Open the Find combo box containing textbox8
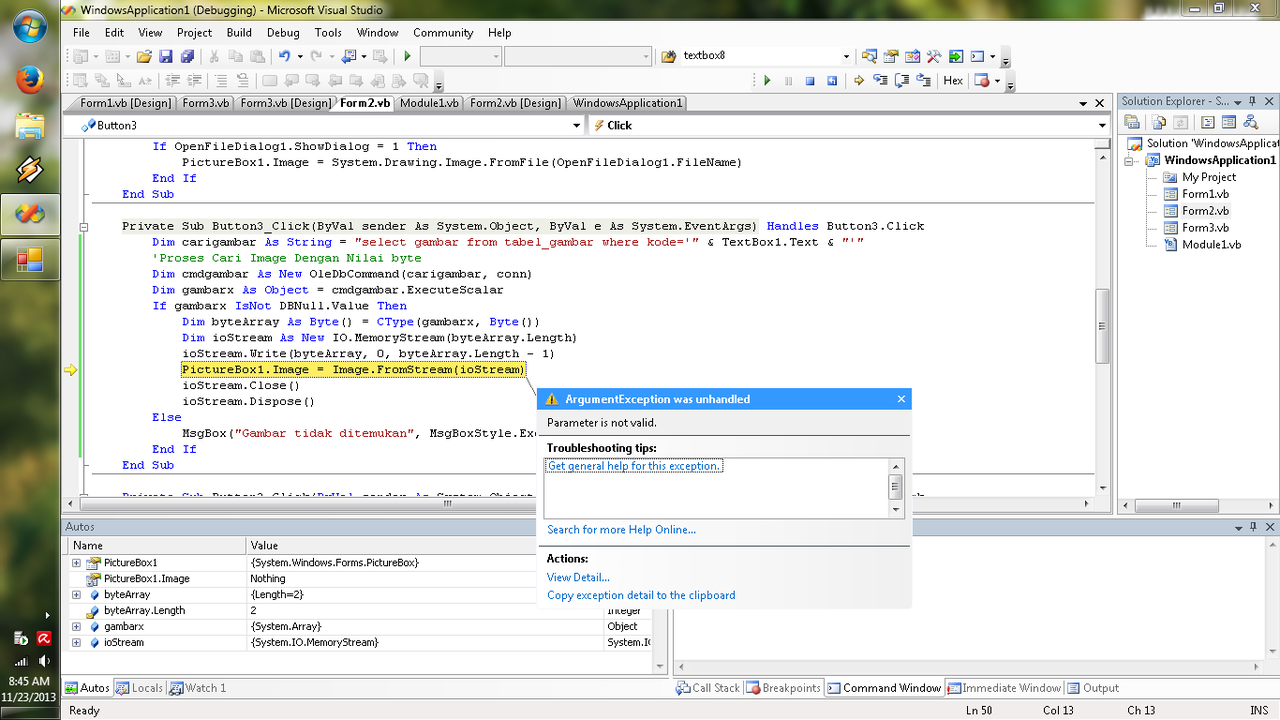1280x720 pixels. (x=846, y=56)
